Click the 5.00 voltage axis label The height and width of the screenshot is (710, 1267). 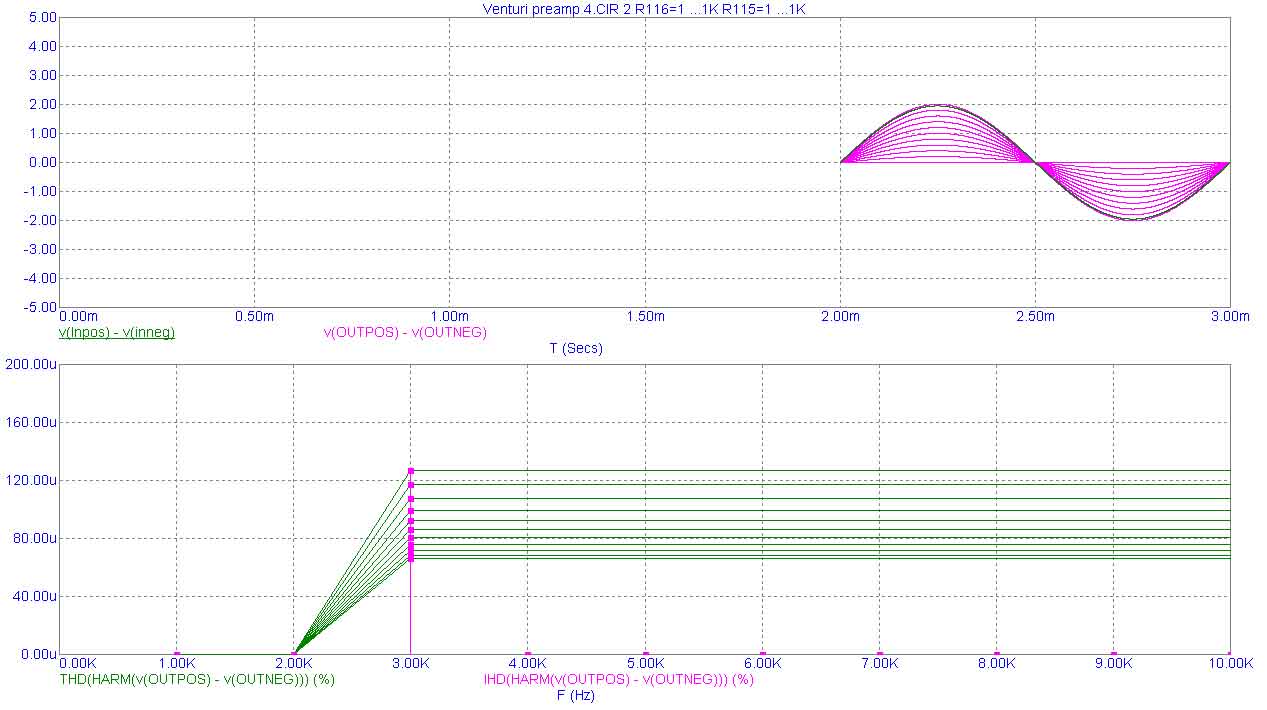coord(42,18)
